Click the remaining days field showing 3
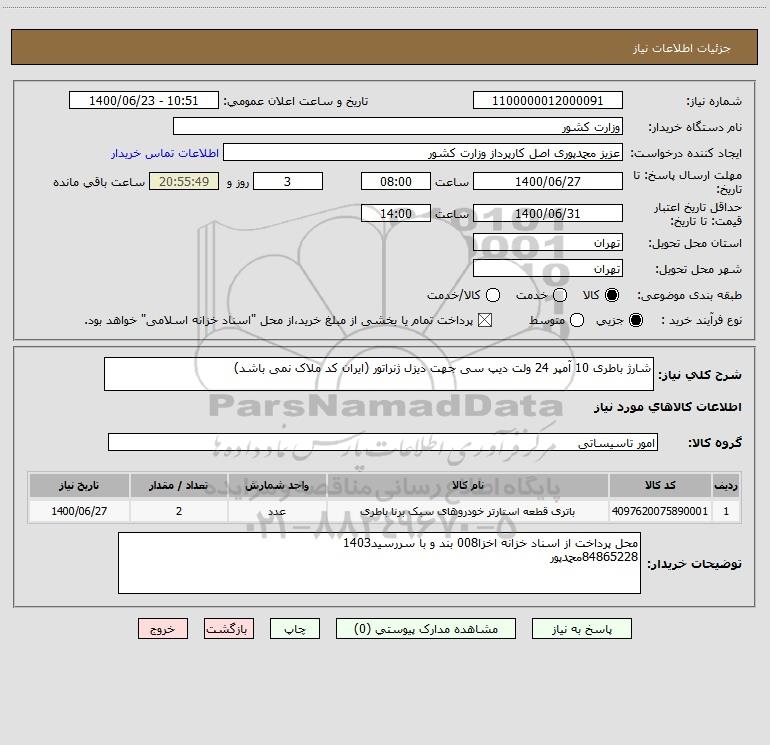This screenshot has height=745, width=770. [x=288, y=181]
